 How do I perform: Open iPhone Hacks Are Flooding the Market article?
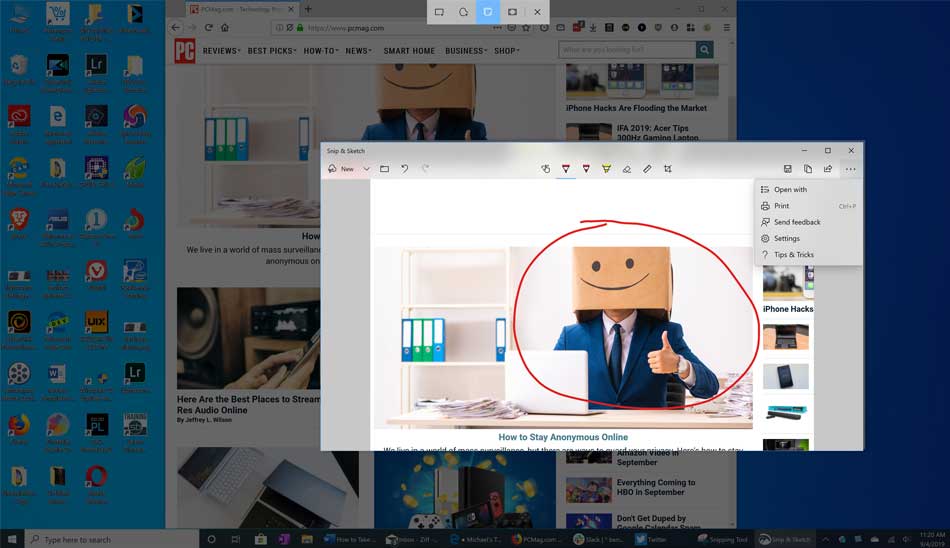click(x=636, y=109)
